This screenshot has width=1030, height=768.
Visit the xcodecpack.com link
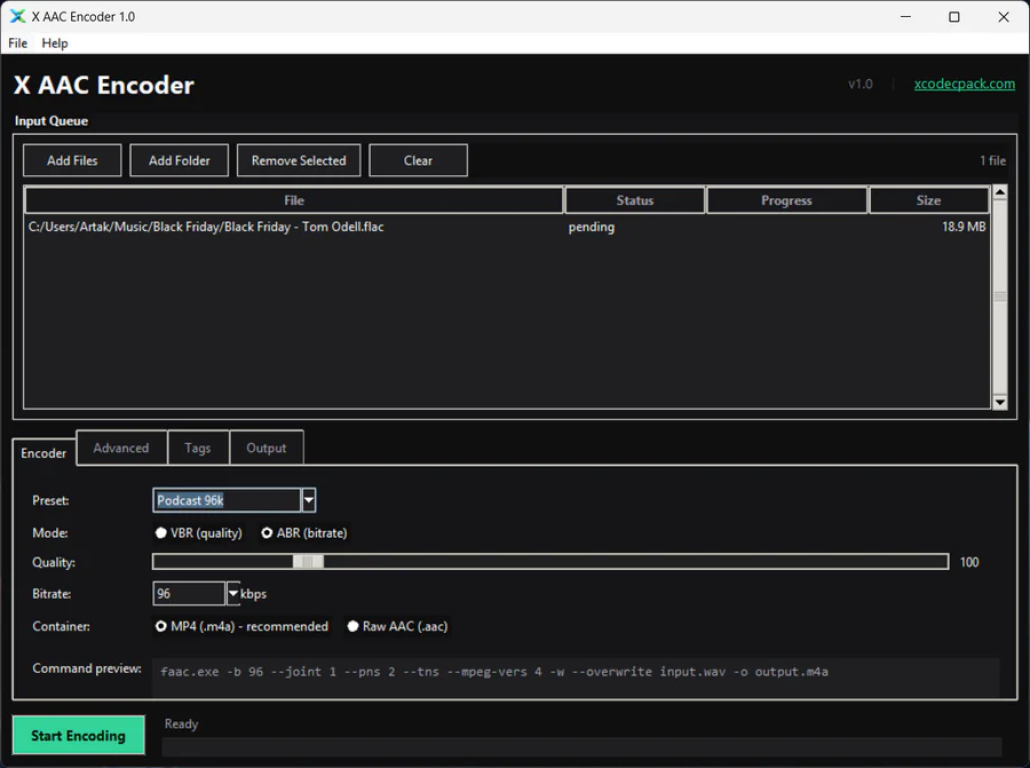click(964, 84)
